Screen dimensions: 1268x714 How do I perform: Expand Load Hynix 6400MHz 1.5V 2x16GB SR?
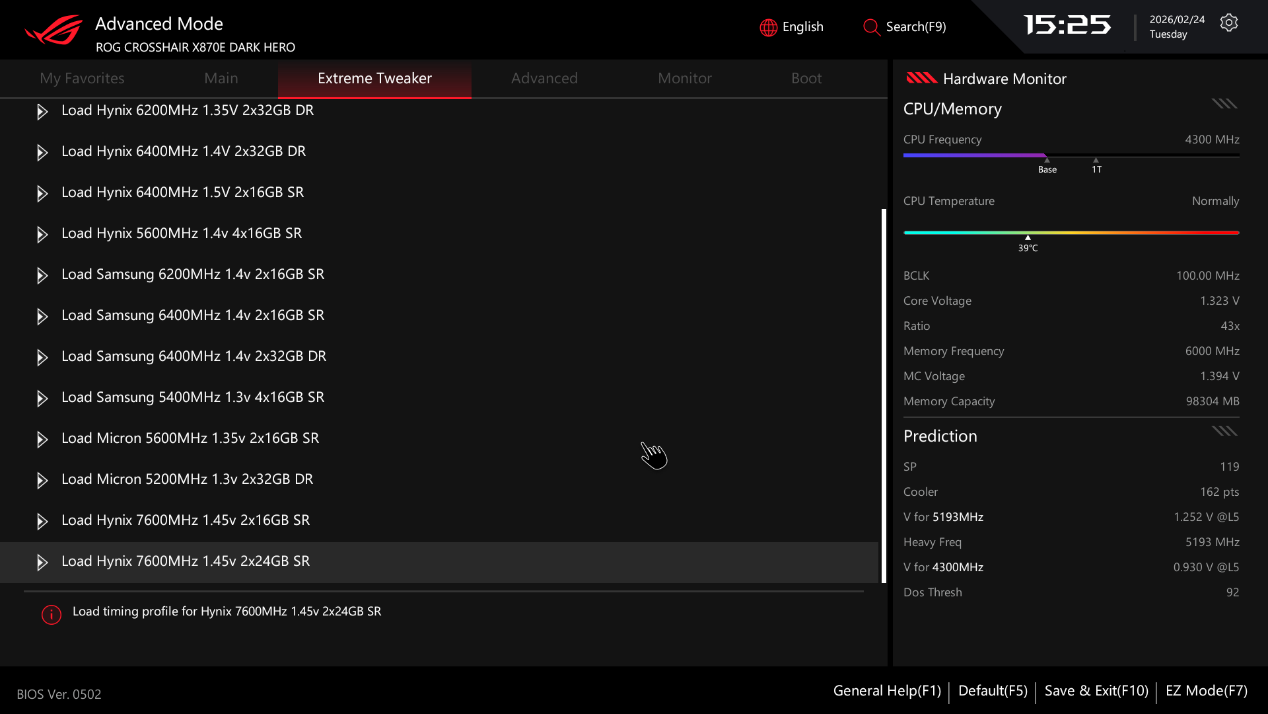click(183, 192)
